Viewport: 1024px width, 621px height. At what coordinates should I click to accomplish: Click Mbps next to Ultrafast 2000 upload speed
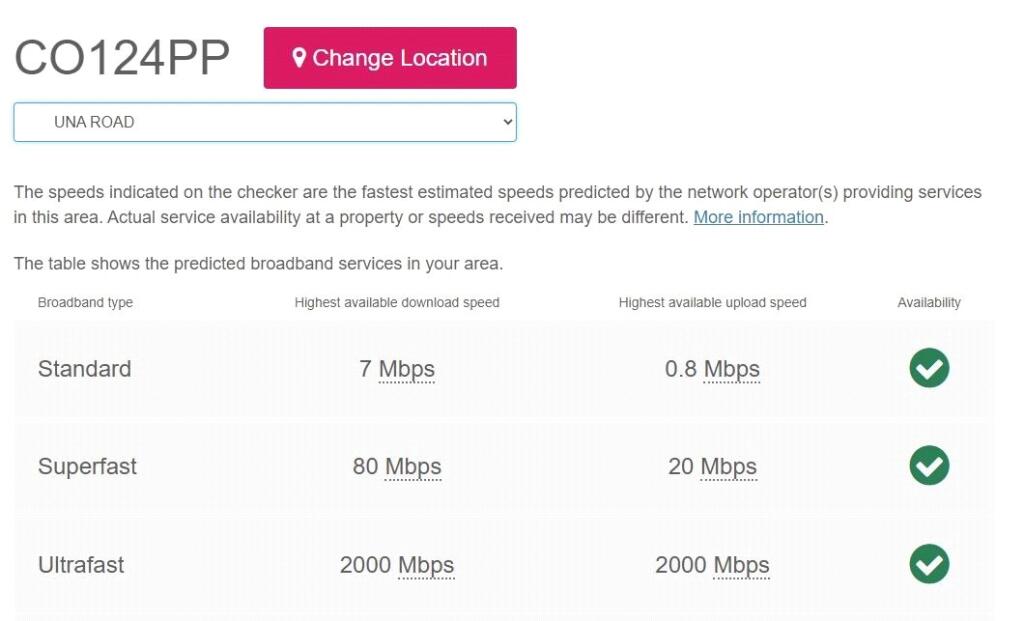pyautogui.click(x=744, y=564)
